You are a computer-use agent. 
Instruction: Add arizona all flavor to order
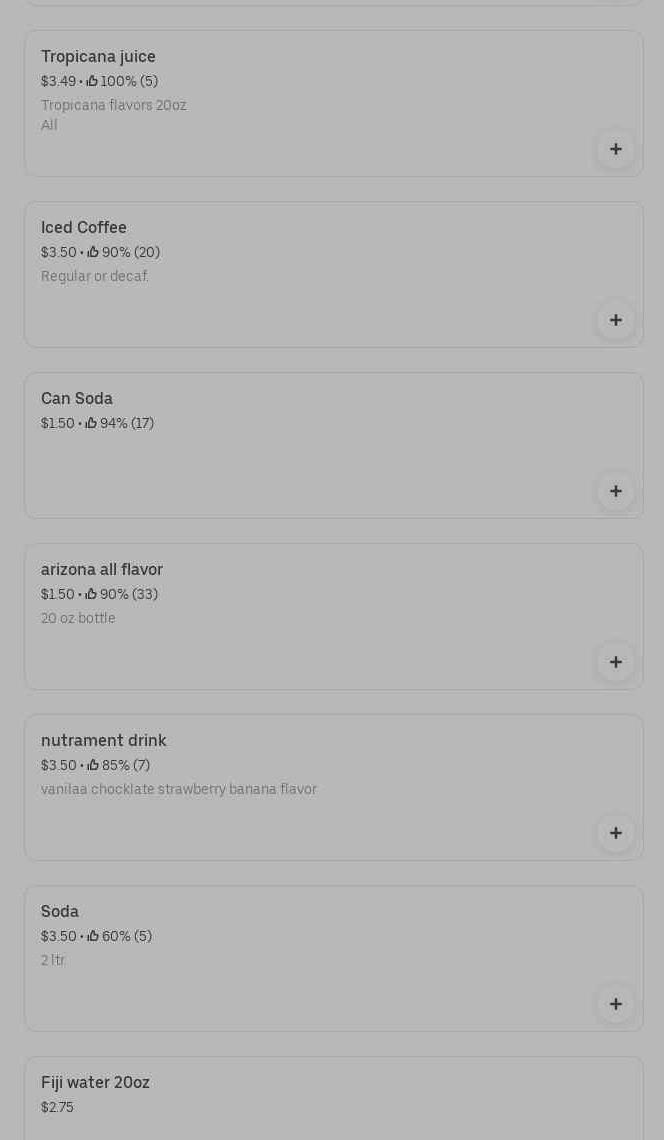[x=615, y=662]
